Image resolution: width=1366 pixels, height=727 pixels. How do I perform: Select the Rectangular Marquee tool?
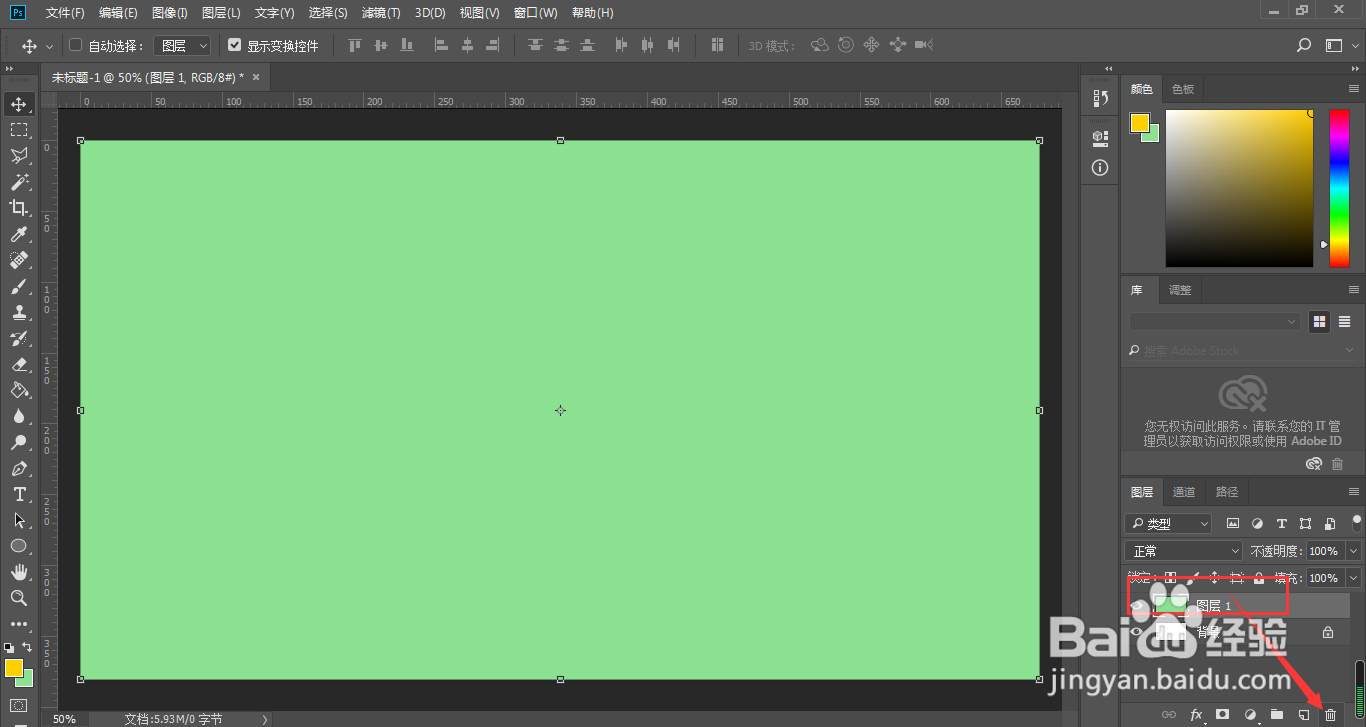(19, 130)
